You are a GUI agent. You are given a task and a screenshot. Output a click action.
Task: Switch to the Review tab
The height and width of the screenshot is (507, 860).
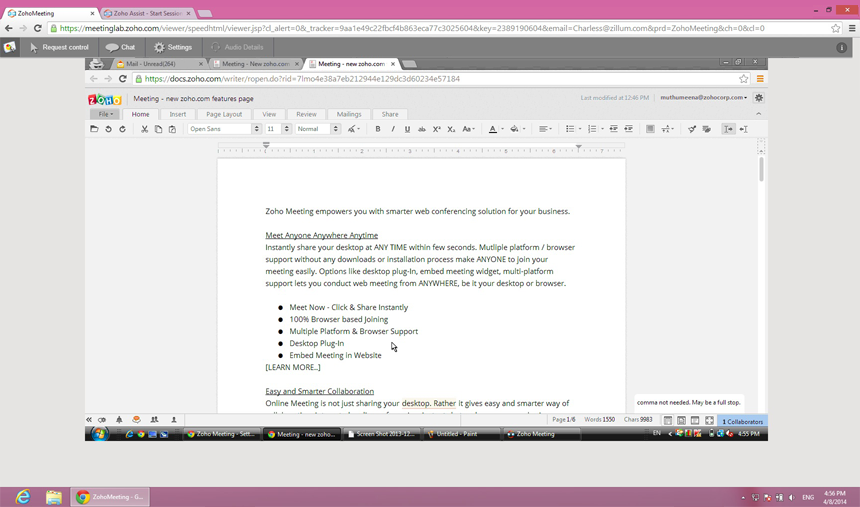306,114
